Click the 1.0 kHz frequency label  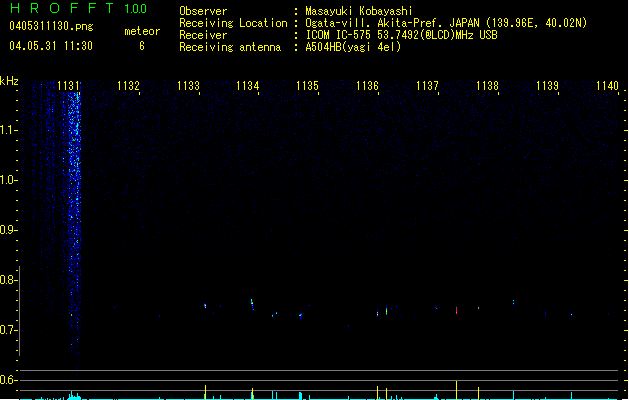pyautogui.click(x=8, y=180)
